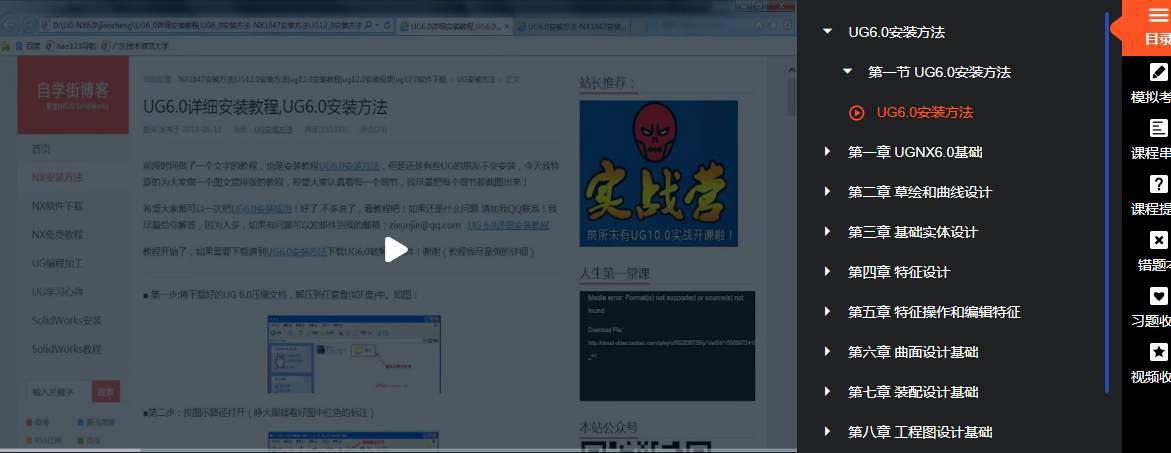The image size is (1171, 453).
Task: Open the 目录 catalog hamburger icon
Action: (x=1158, y=15)
